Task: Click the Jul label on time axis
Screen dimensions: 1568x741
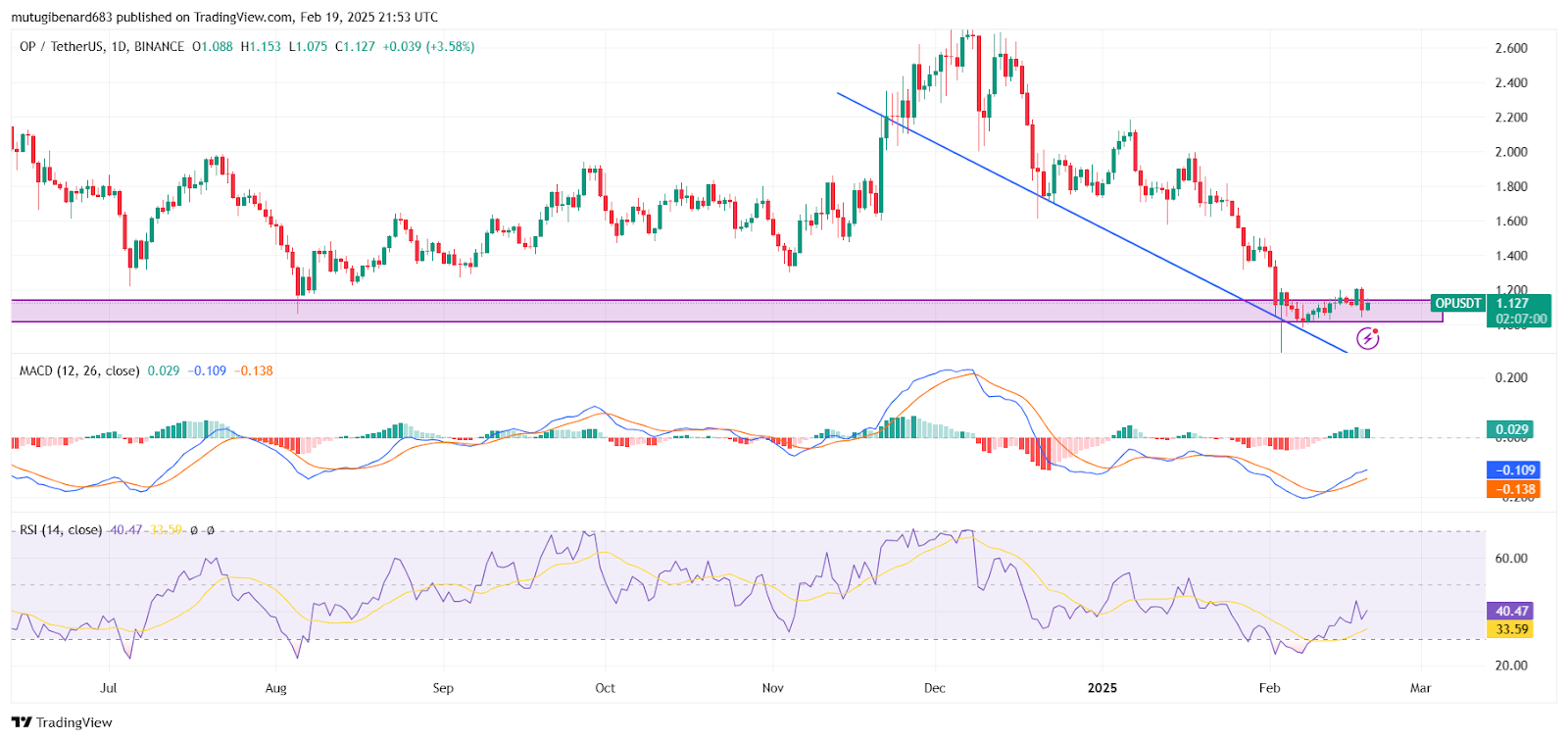Action: (109, 688)
